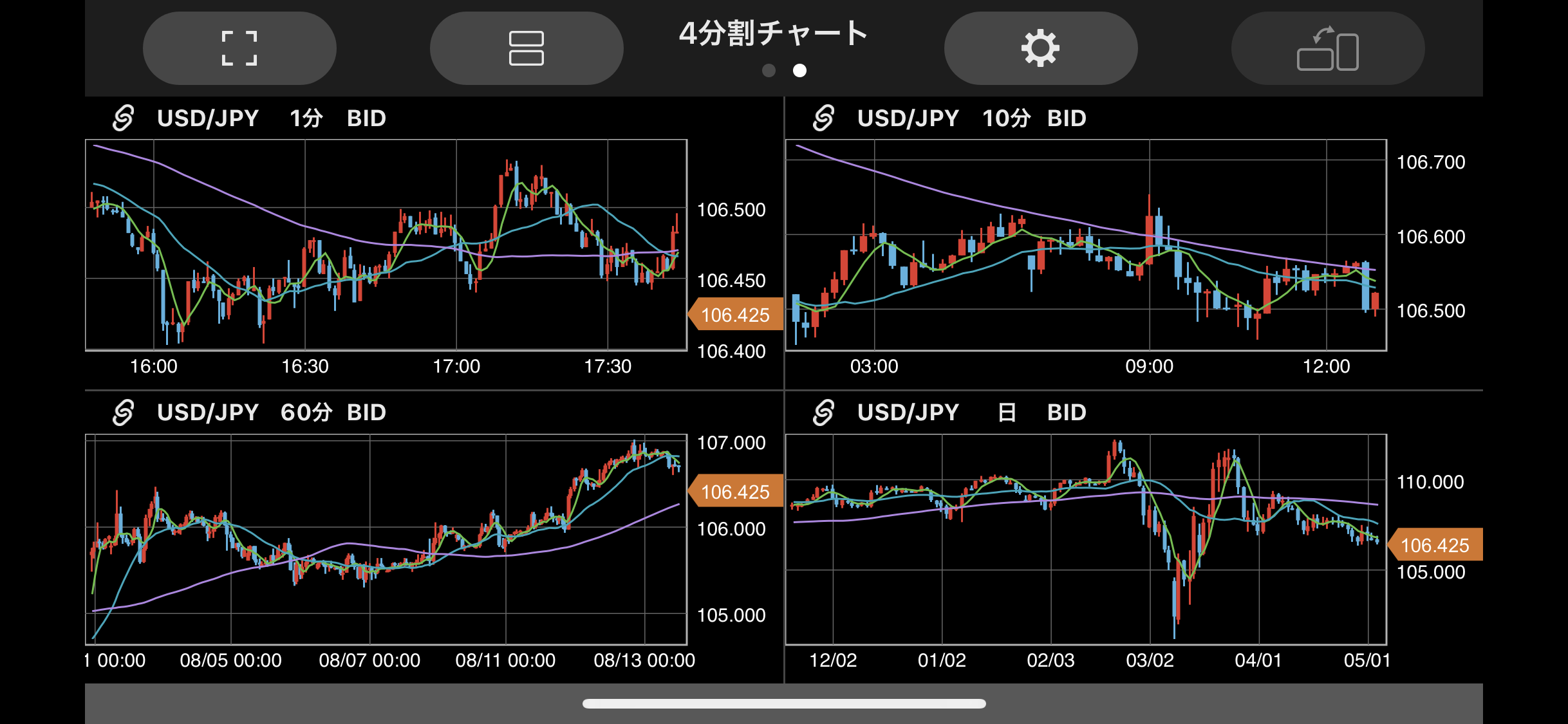The height and width of the screenshot is (724, 1568).
Task: Tap link icon on USD/JPY 10分 chart
Action: (x=823, y=118)
